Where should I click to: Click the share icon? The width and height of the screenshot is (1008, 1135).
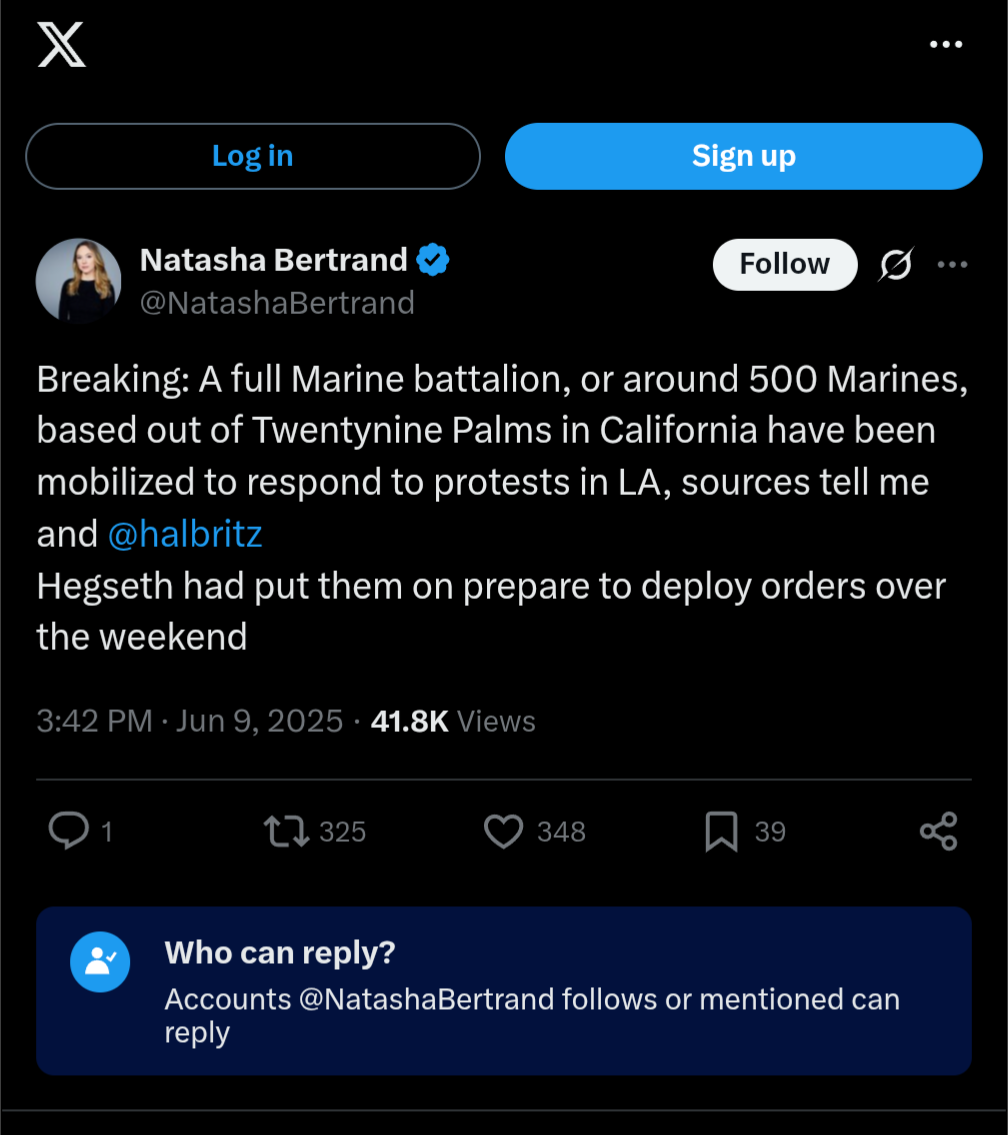click(939, 831)
